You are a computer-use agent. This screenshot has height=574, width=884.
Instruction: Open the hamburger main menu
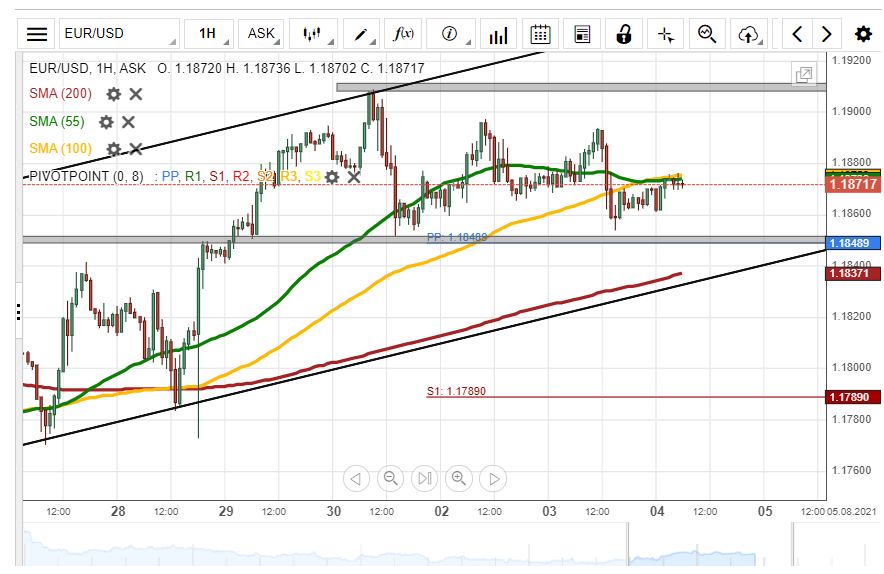coord(37,34)
